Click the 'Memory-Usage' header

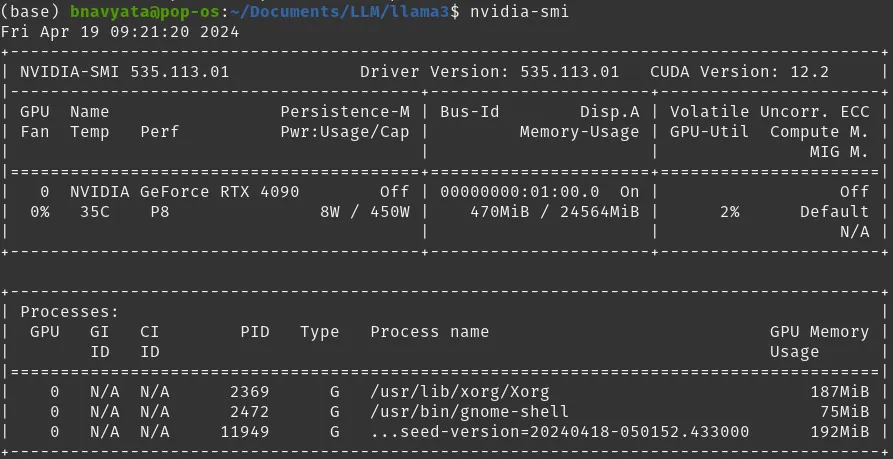point(579,132)
